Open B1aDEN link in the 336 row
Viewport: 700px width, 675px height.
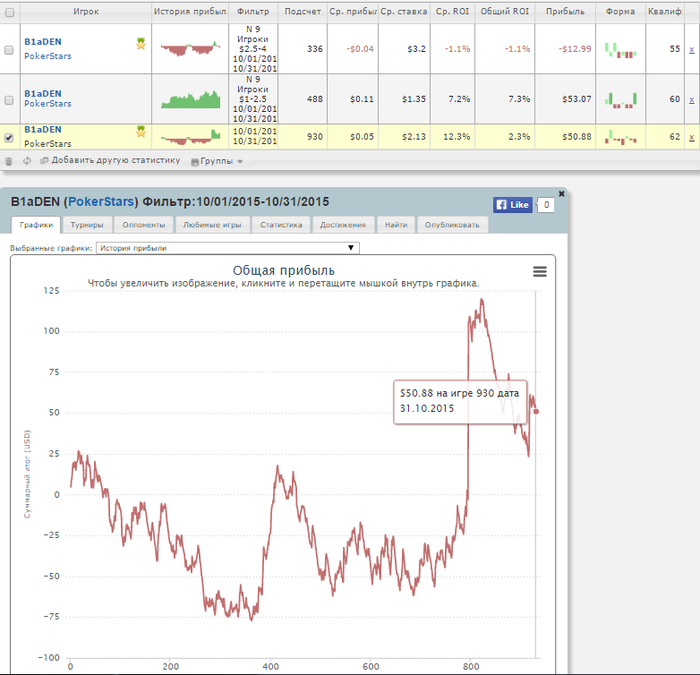click(43, 42)
